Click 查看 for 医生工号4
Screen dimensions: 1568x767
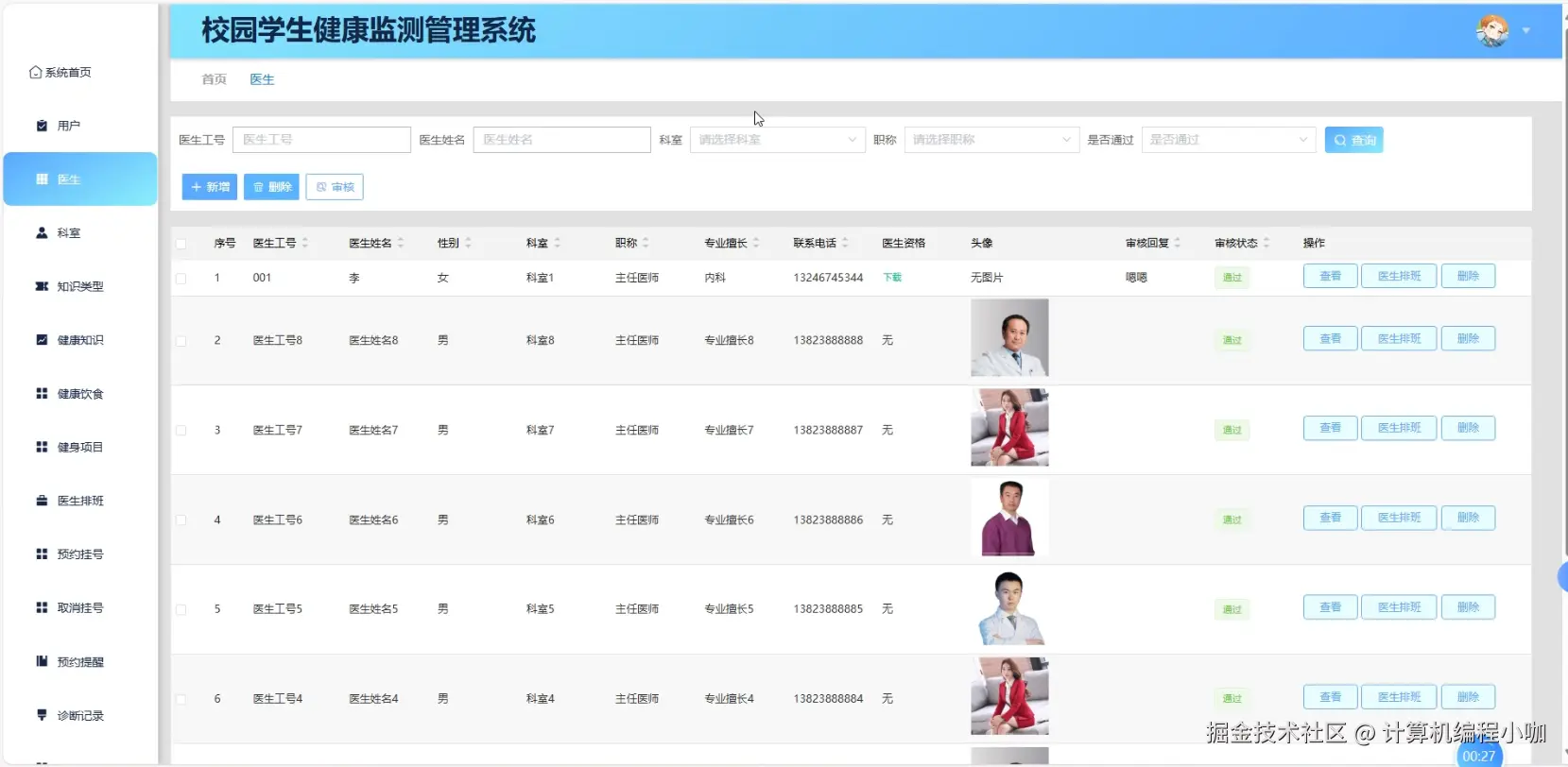click(x=1330, y=697)
